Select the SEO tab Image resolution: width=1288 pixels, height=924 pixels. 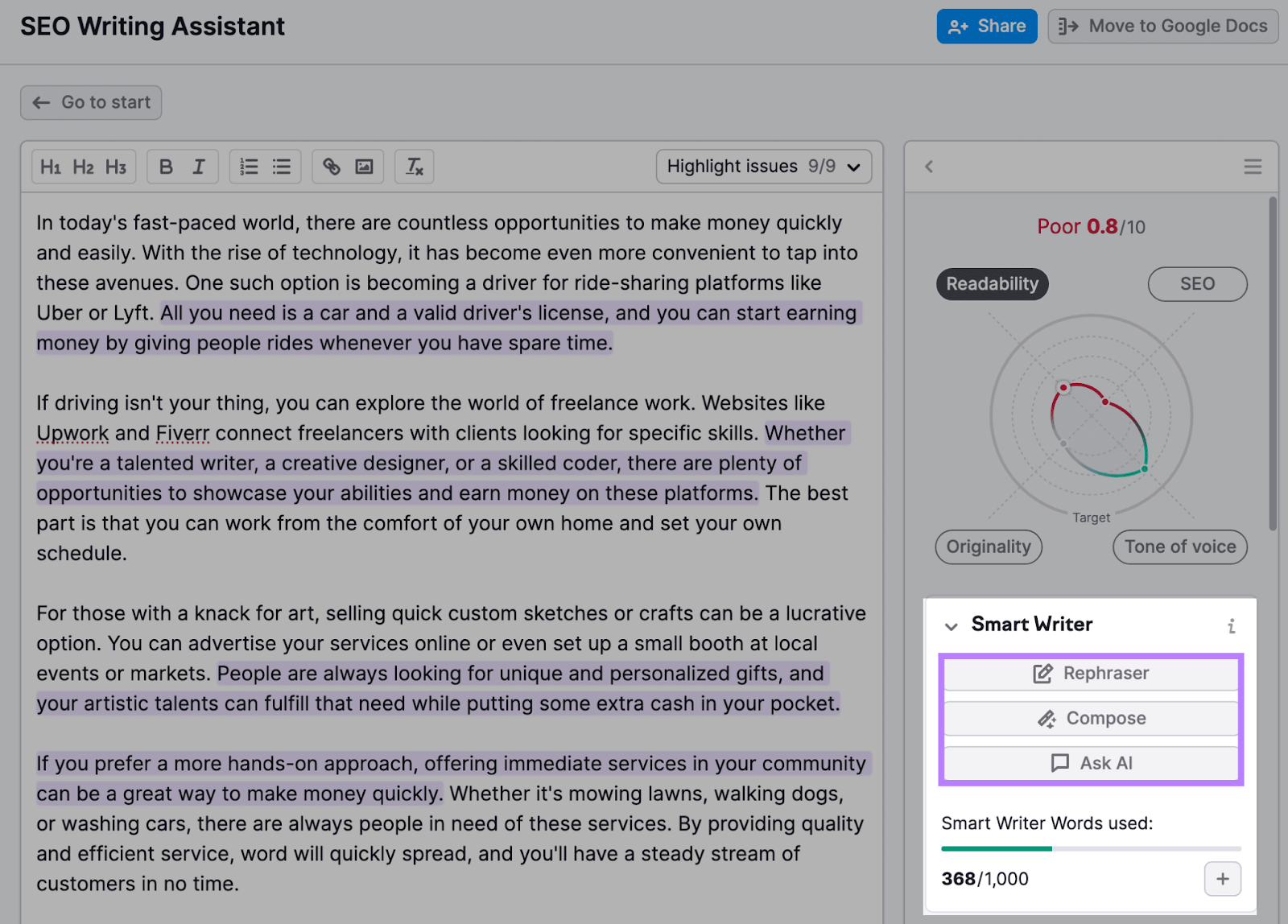tap(1197, 284)
